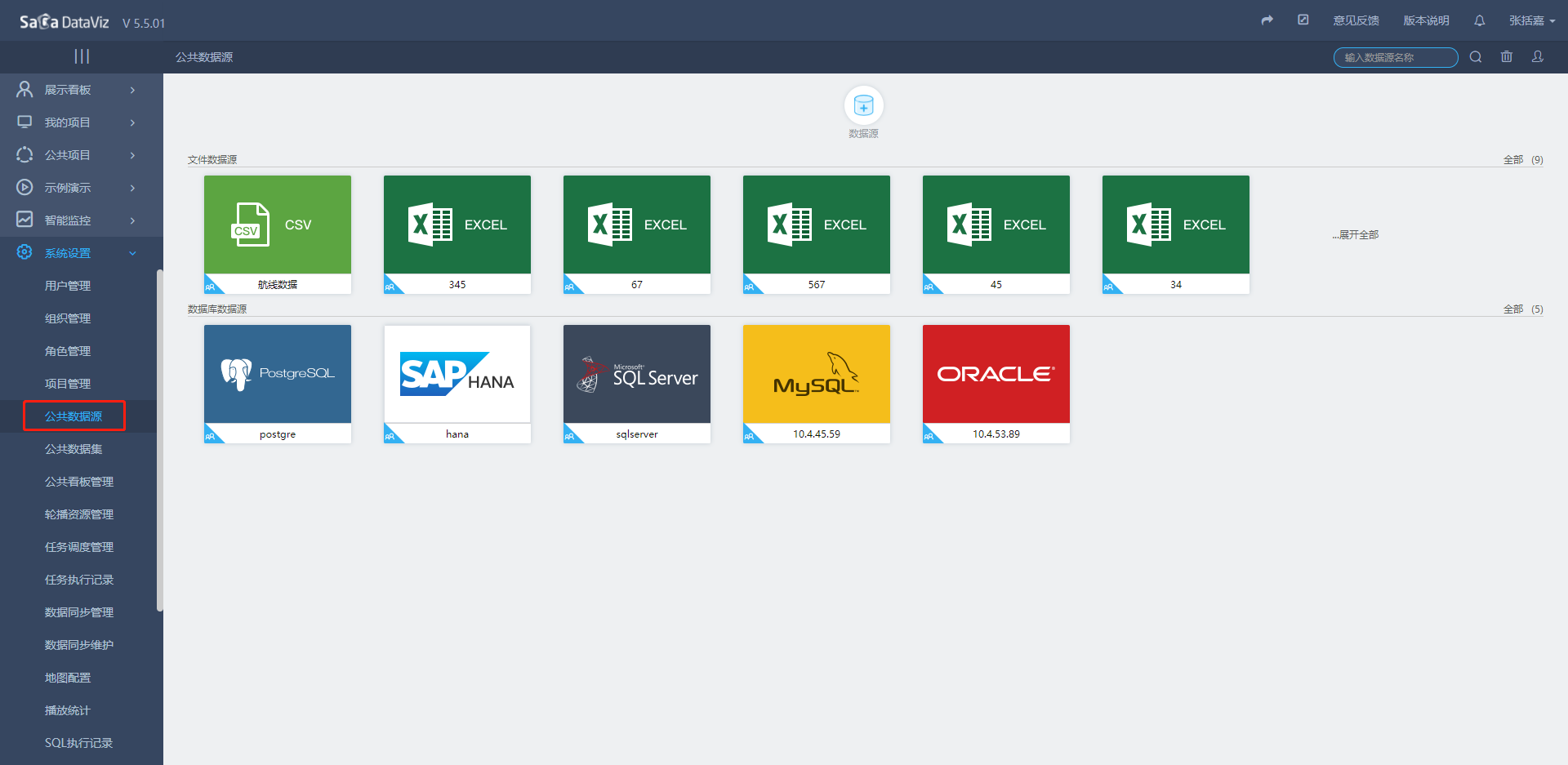Open the EXCEL card named 67
Viewport: 1568px width, 765px height.
(x=637, y=234)
